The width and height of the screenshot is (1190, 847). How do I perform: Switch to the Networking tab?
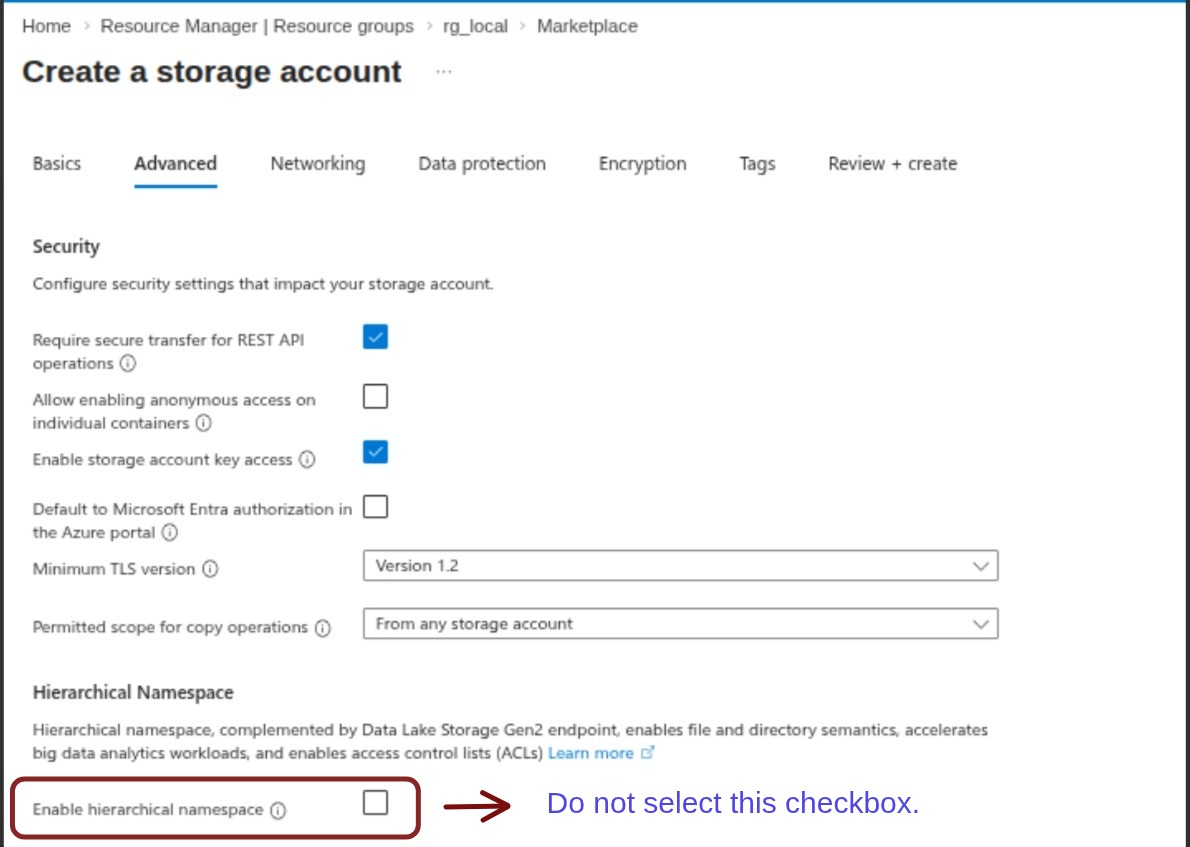[x=317, y=164]
